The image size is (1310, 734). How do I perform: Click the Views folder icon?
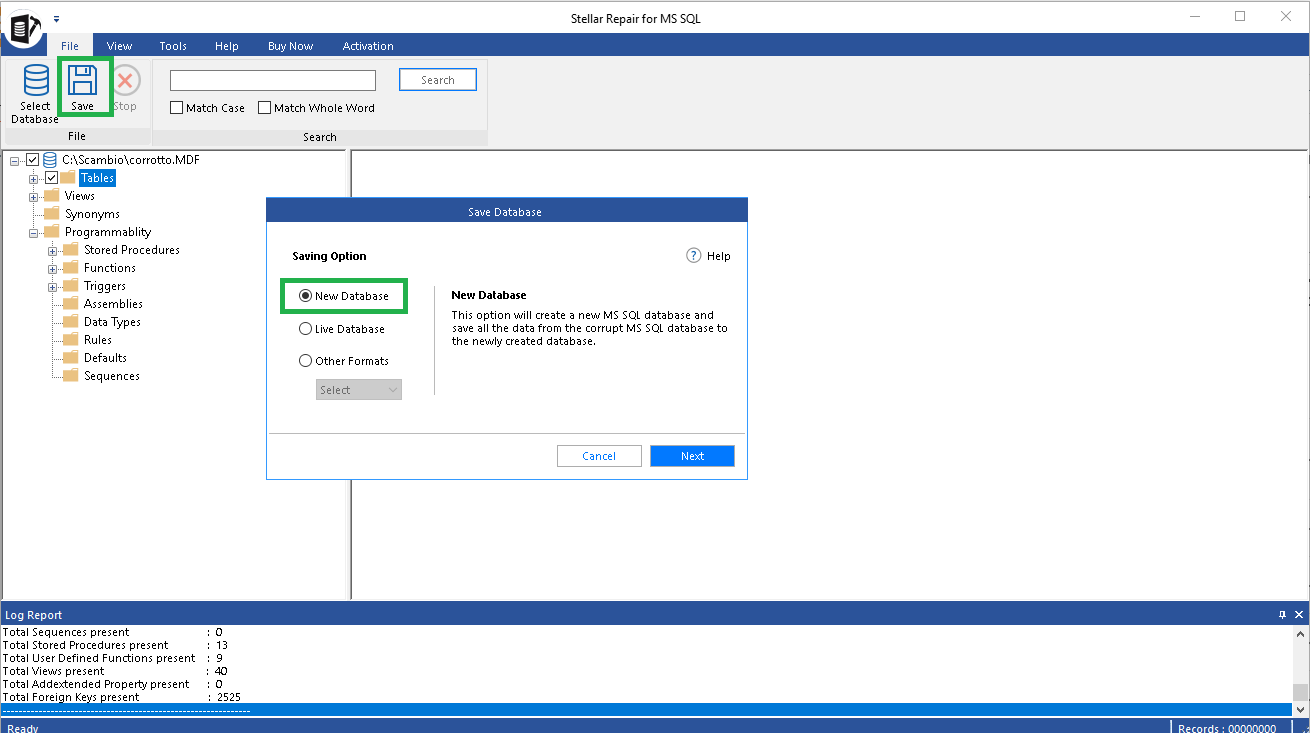point(52,196)
